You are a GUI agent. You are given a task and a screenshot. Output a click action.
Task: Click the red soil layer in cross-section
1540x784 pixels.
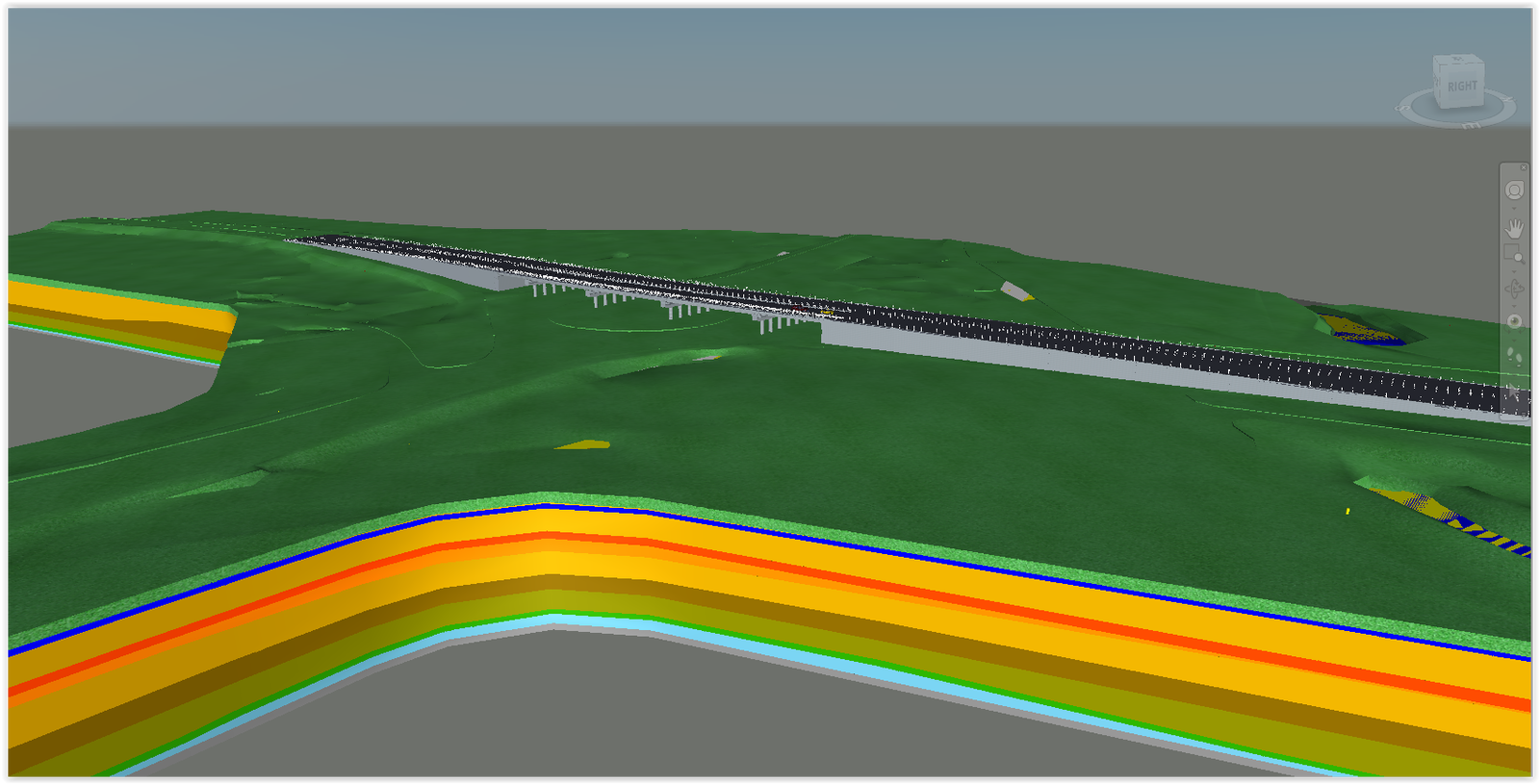[x=962, y=610]
